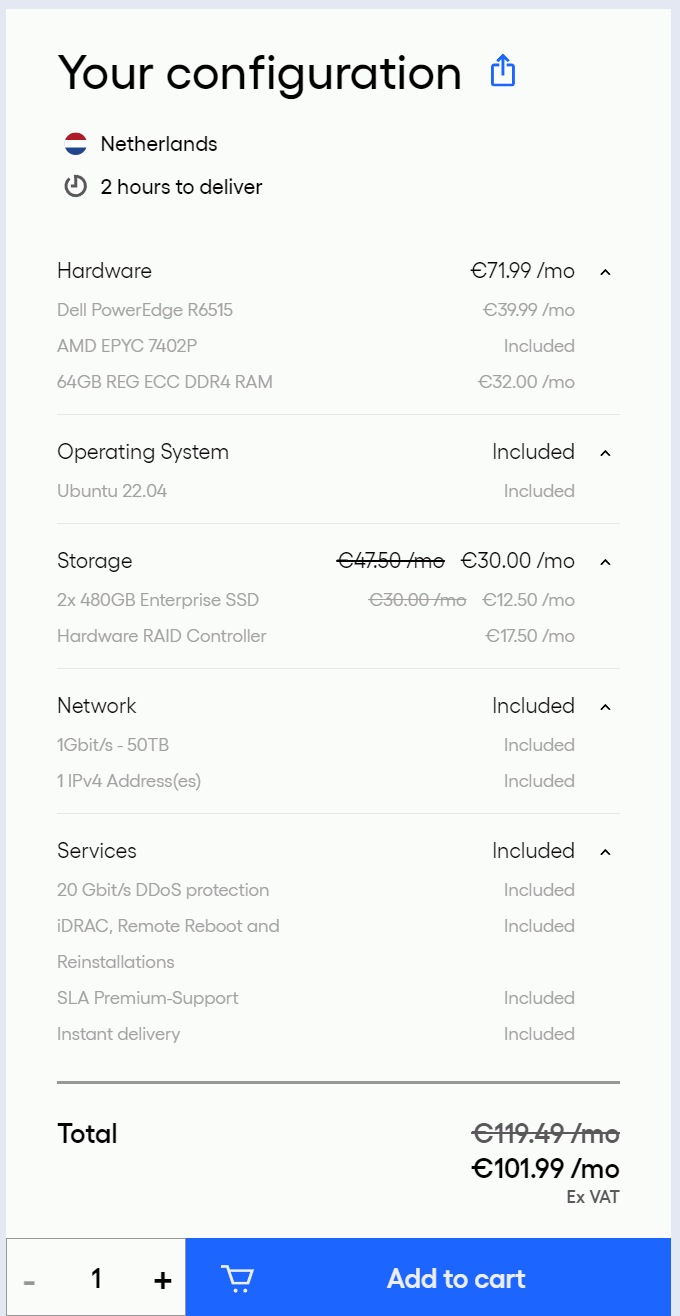This screenshot has width=680, height=1316.
Task: Click the Your configuration heading
Action: [260, 73]
